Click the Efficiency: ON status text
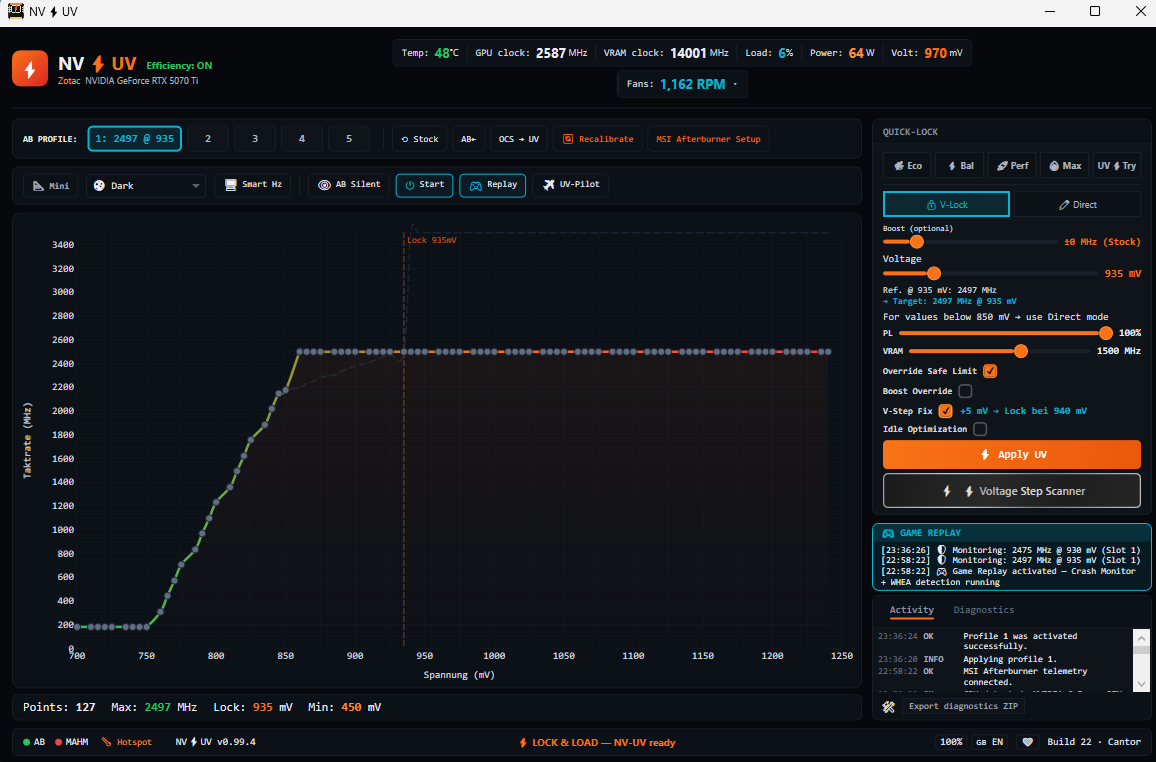Viewport: 1156px width, 762px height. (179, 66)
